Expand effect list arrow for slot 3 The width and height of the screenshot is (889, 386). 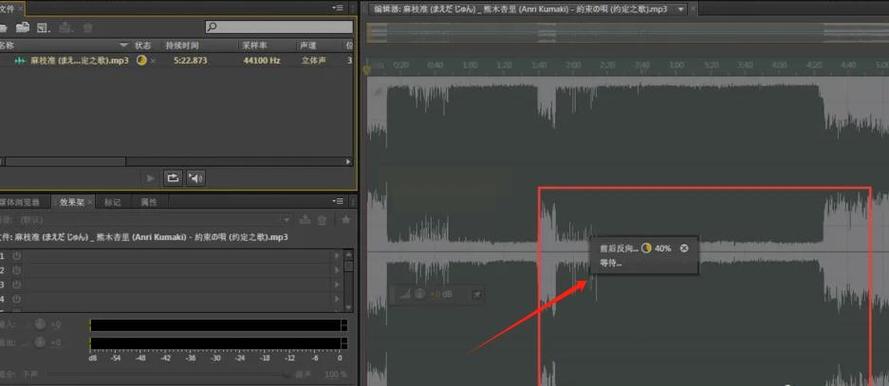[338, 285]
